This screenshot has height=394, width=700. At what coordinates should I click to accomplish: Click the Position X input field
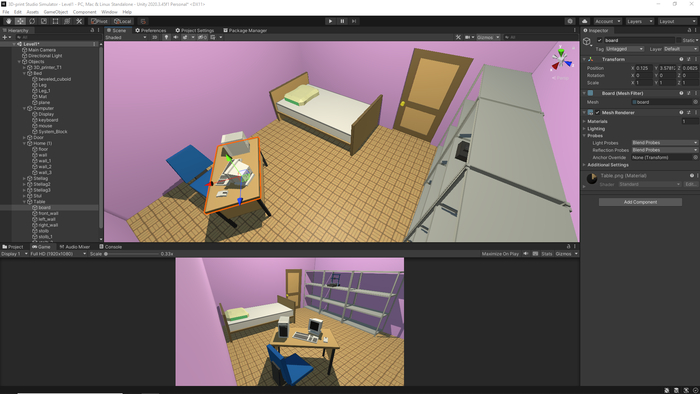(x=644, y=68)
